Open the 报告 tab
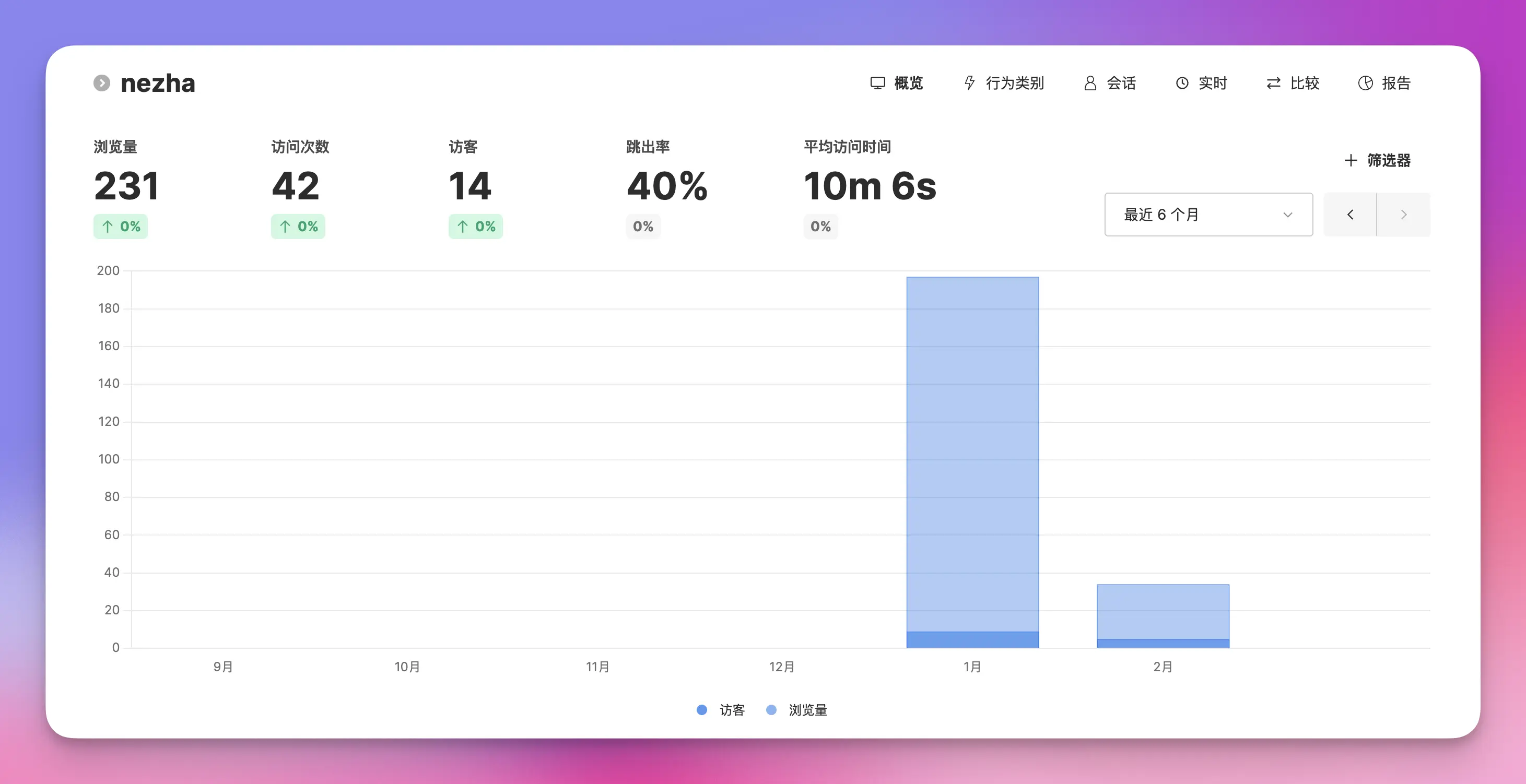1526x784 pixels. pyautogui.click(x=1395, y=83)
